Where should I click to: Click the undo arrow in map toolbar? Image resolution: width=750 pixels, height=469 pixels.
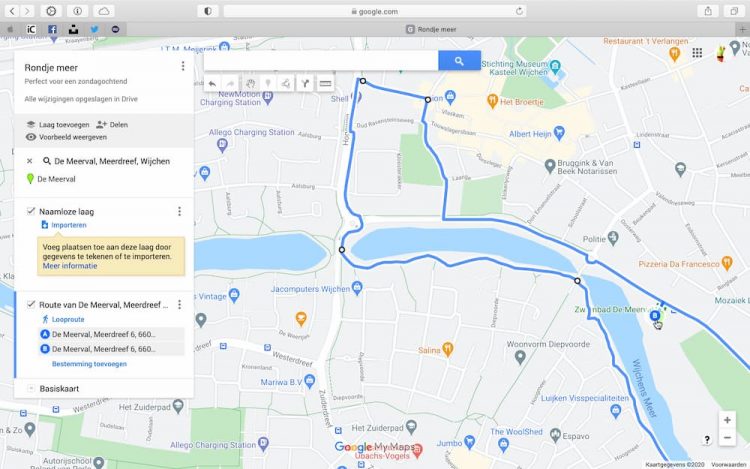pyautogui.click(x=212, y=84)
